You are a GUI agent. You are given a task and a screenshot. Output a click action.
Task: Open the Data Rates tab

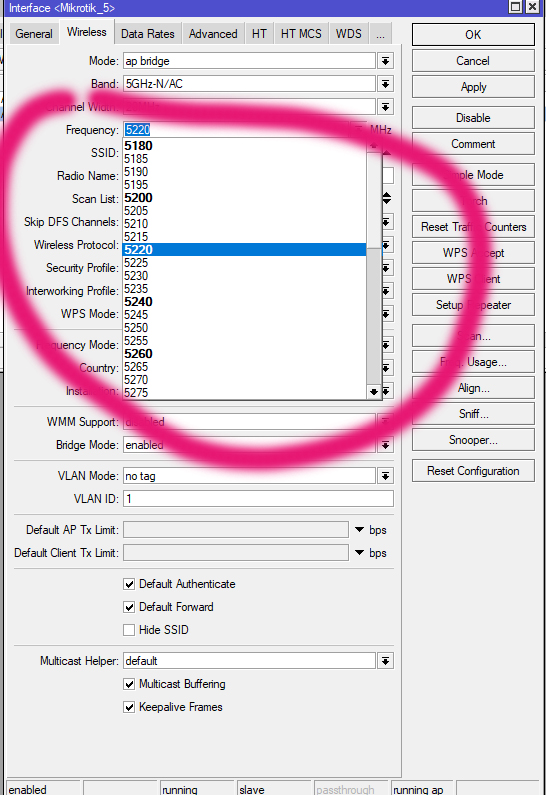(x=148, y=34)
